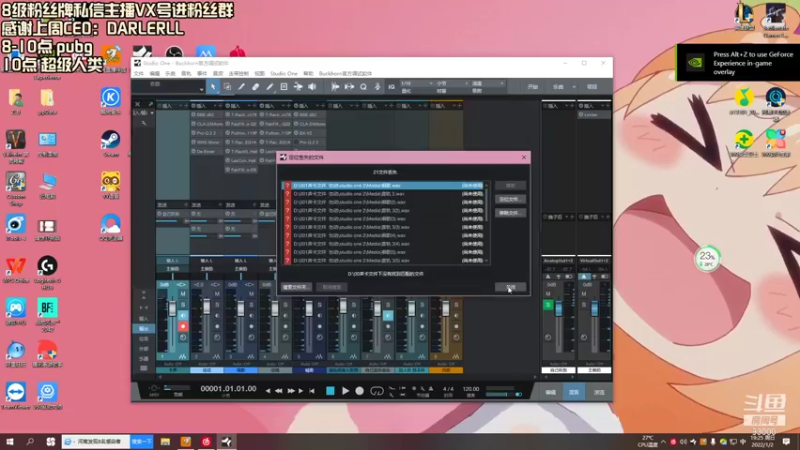This screenshot has height=450, width=800.
Task: Open File Explorer from the taskbar
Action: click(165, 442)
